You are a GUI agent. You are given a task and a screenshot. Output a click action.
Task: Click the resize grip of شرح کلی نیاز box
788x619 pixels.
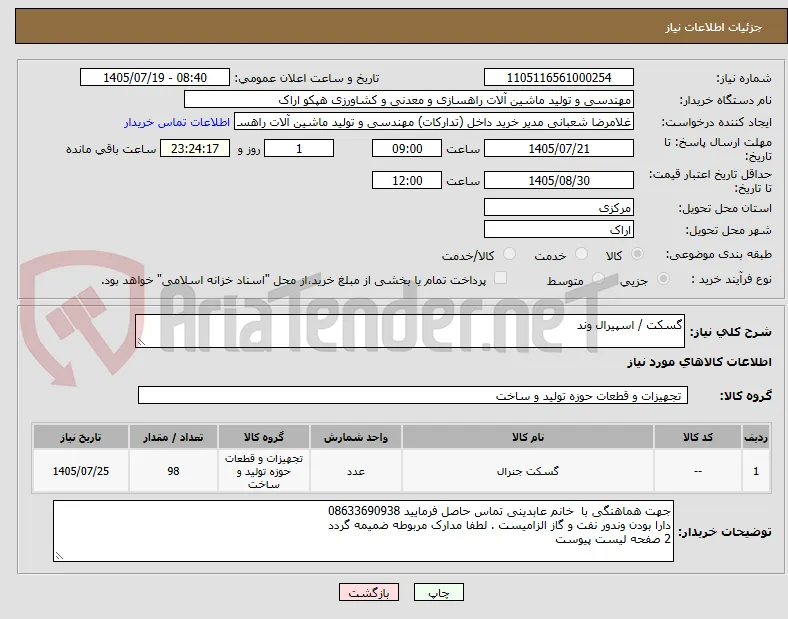(141, 342)
